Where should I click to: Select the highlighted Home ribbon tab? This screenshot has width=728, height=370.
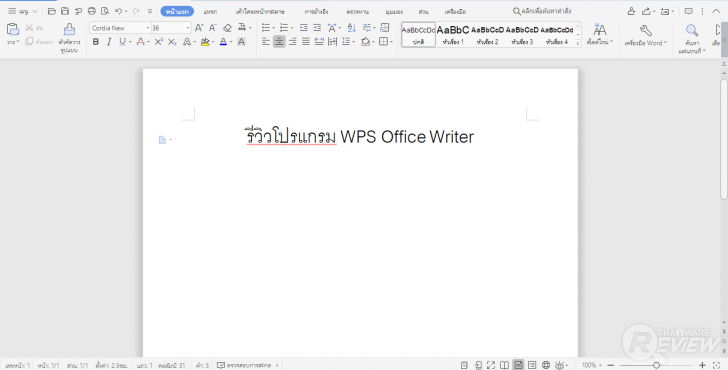click(x=177, y=11)
